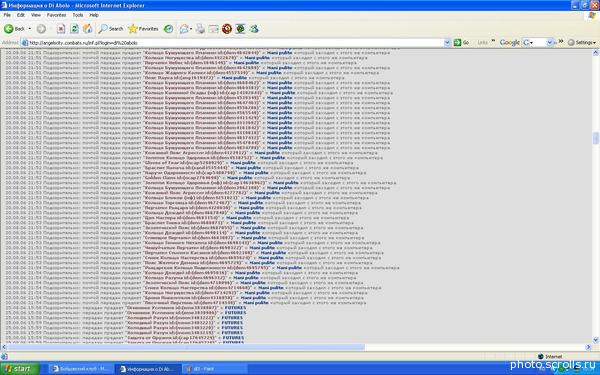Click the Print icon in the toolbar
The width and height of the screenshot is (600, 375).
(x=200, y=29)
